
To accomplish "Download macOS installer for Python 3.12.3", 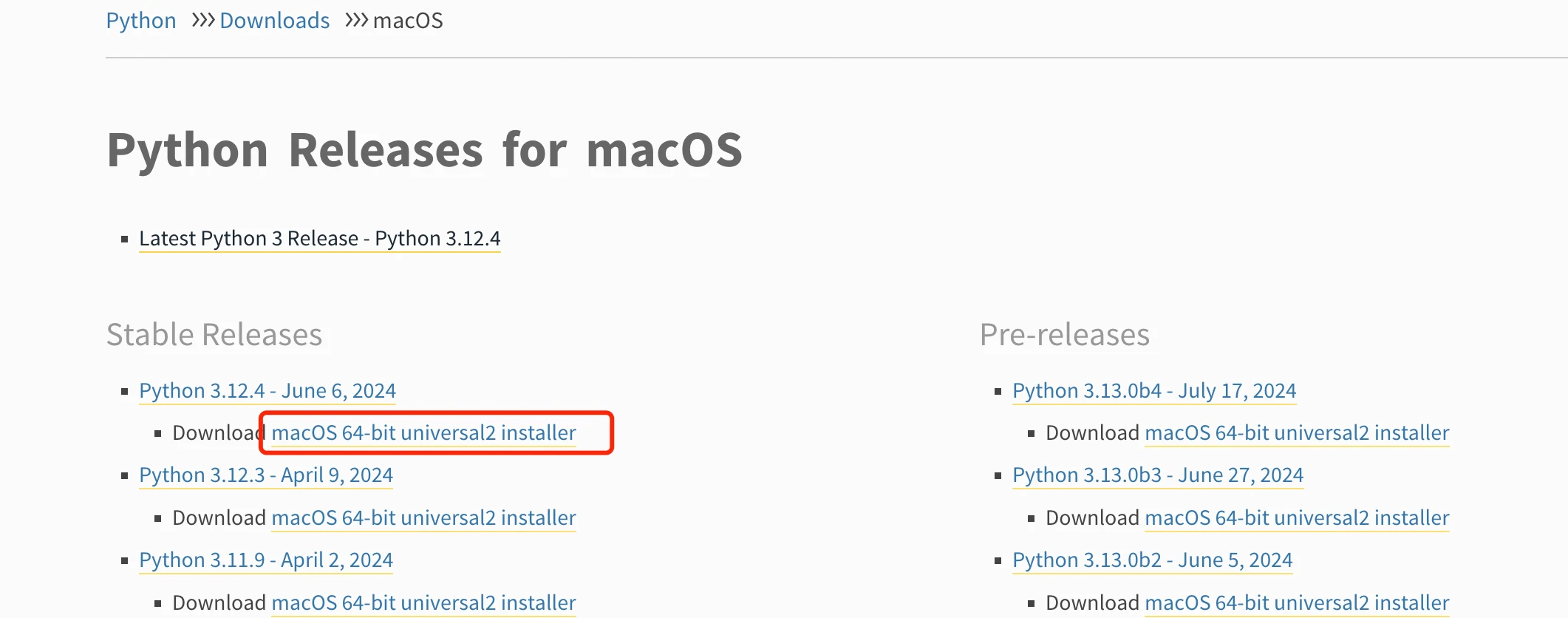I will [423, 517].
